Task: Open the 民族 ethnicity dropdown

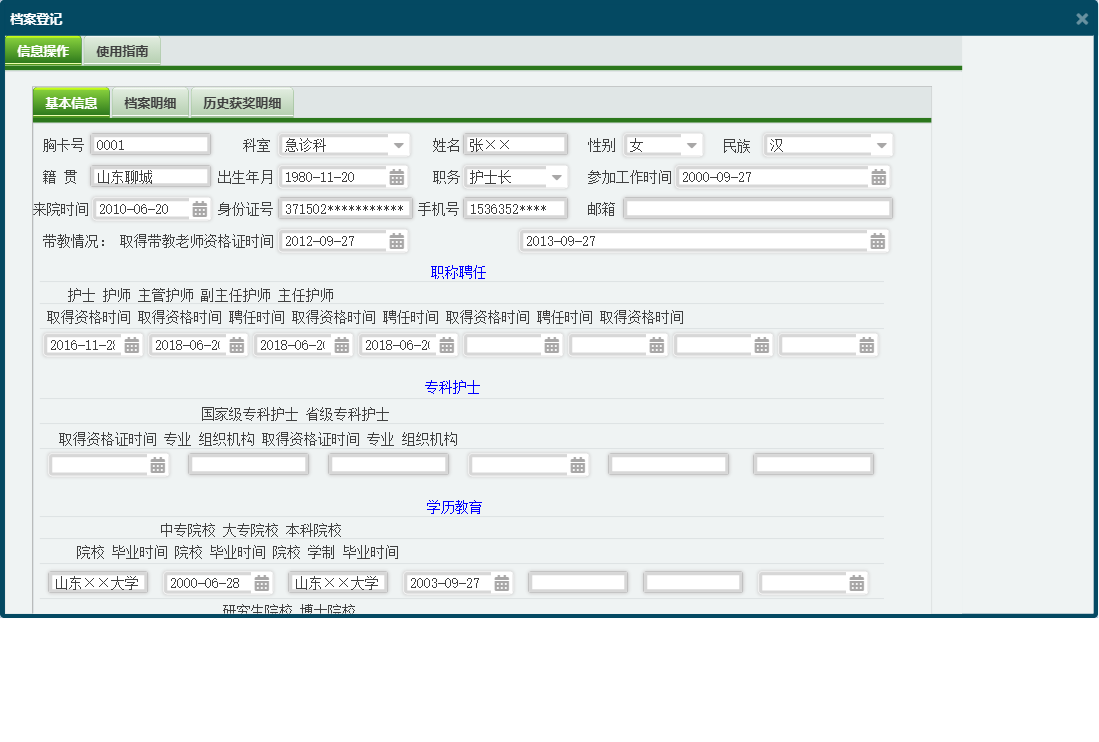Action: click(x=881, y=143)
